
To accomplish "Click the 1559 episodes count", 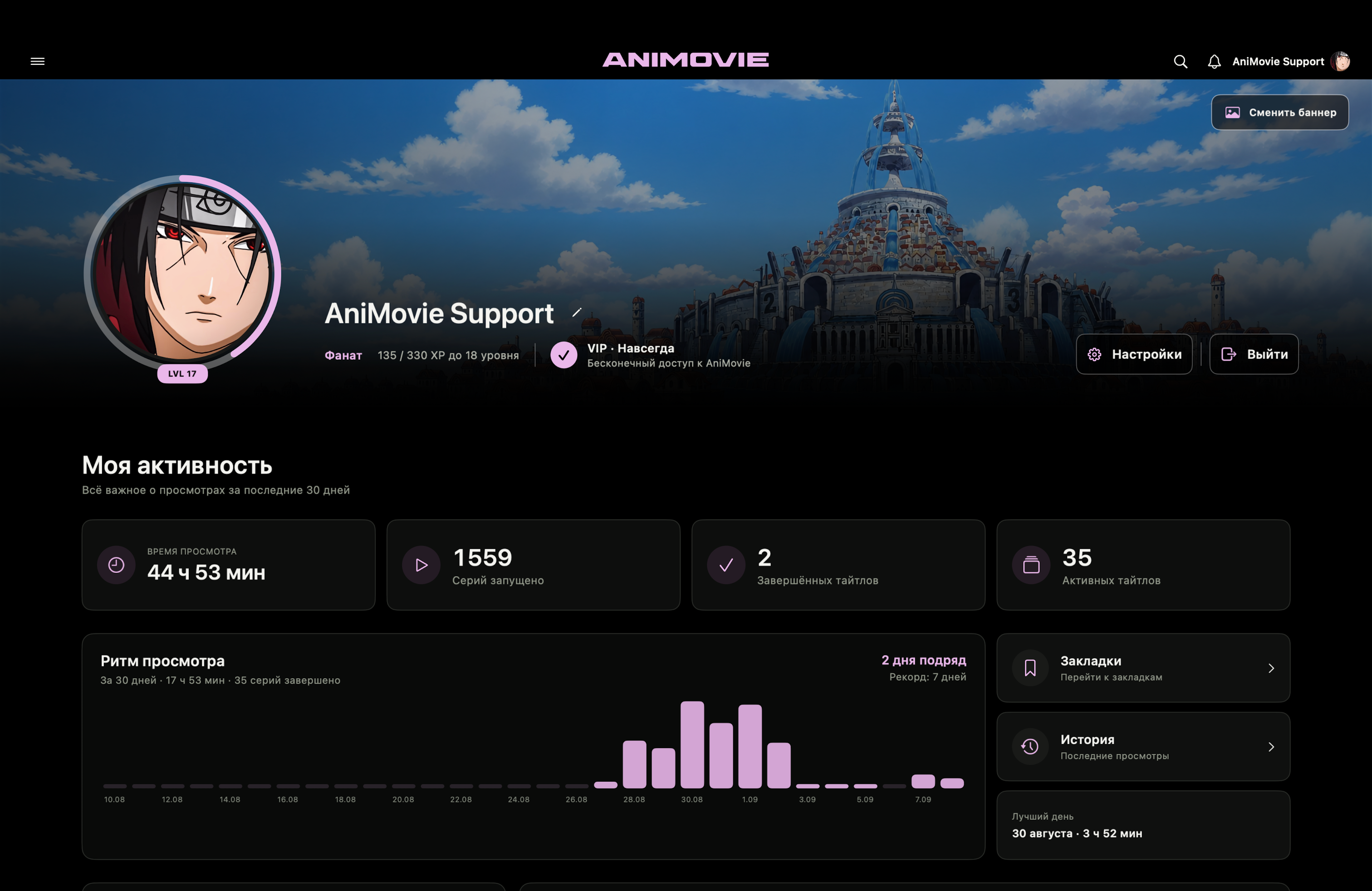I will click(482, 557).
